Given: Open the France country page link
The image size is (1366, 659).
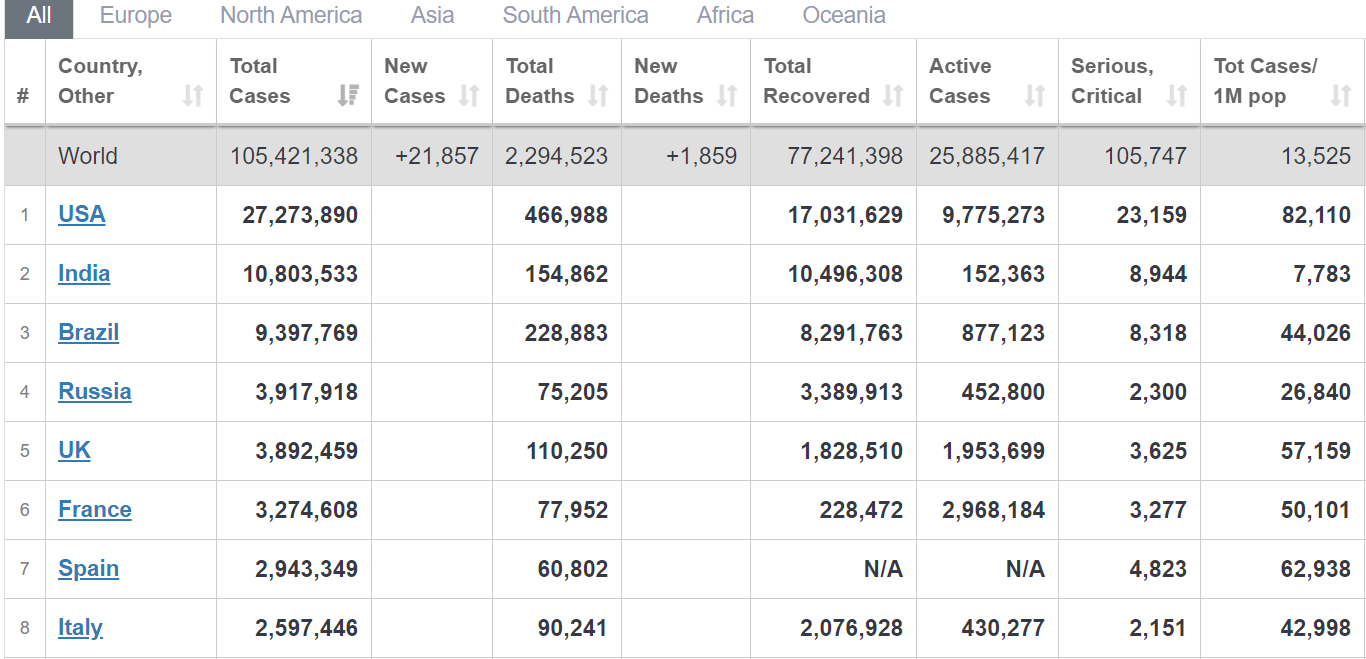Looking at the screenshot, I should (95, 510).
